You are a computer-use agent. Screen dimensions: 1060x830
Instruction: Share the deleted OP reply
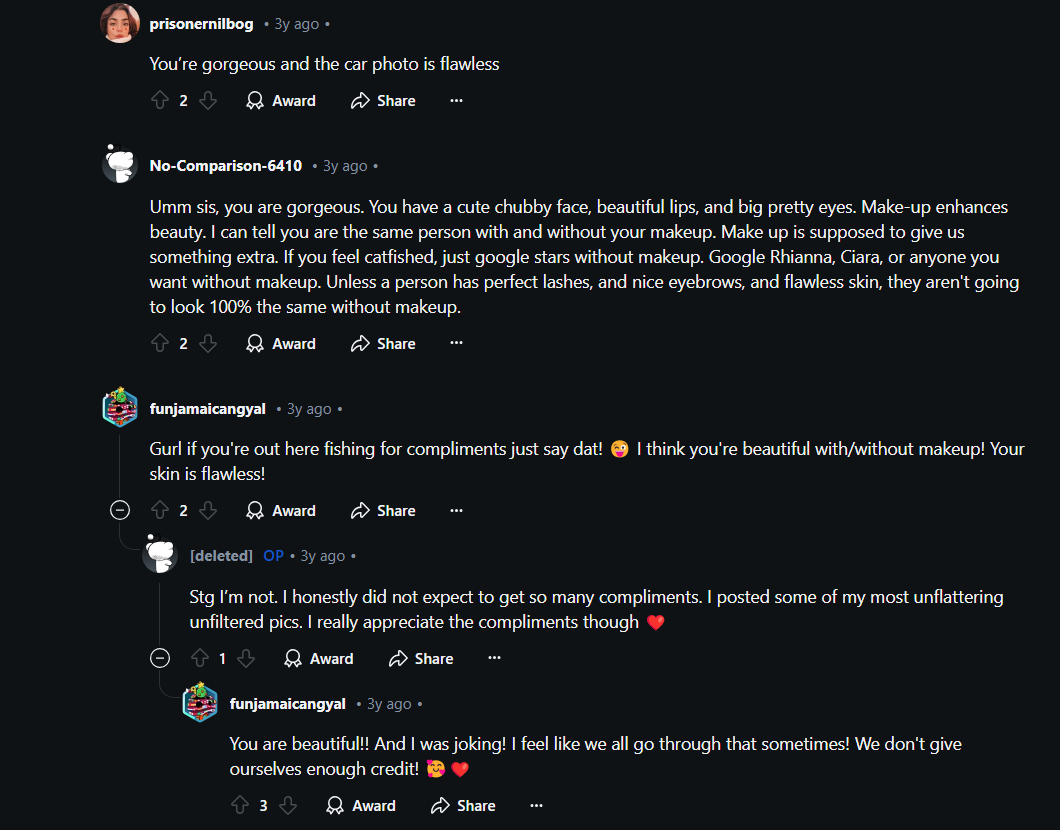(x=421, y=659)
